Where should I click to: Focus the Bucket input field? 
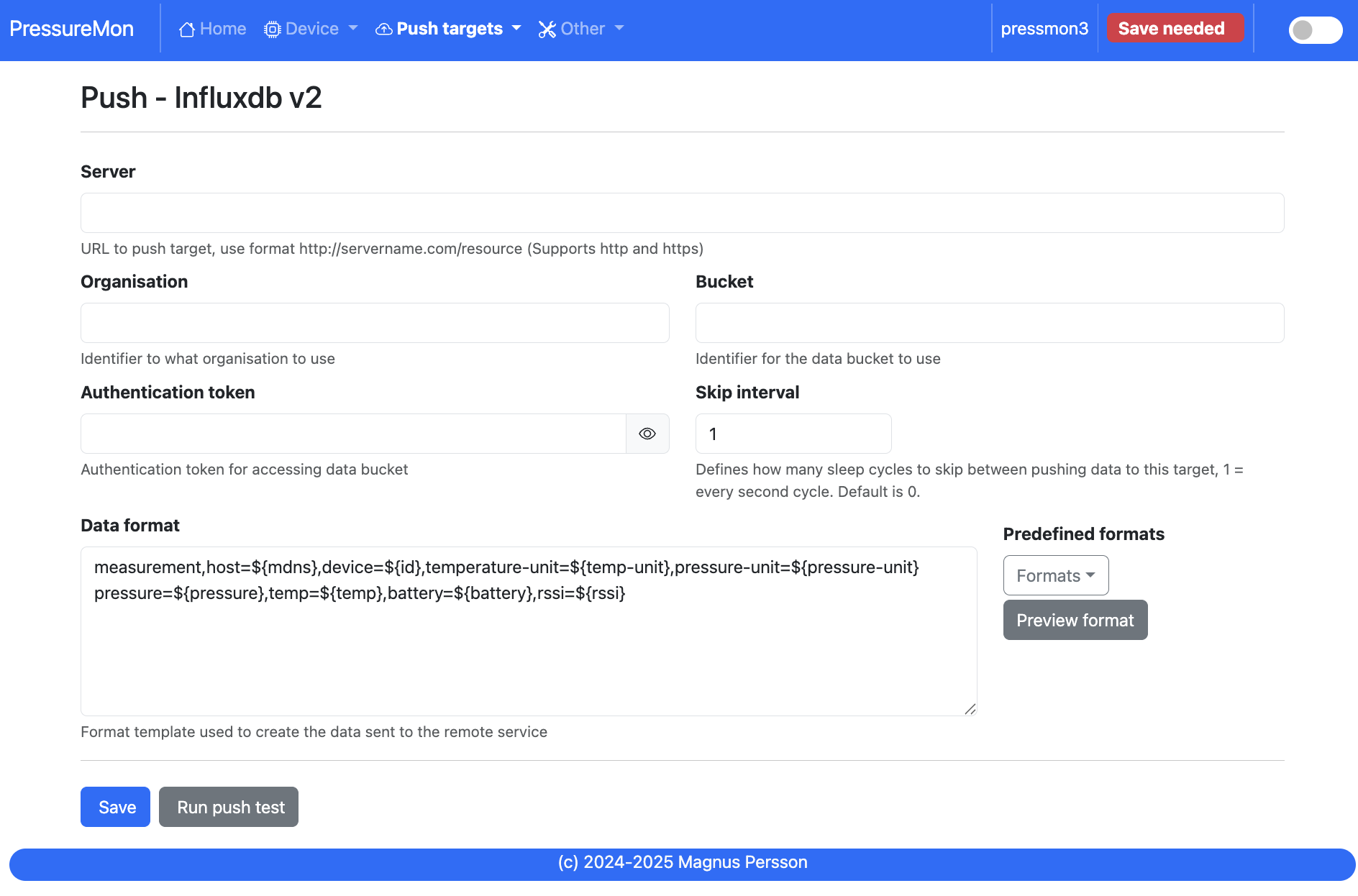990,323
